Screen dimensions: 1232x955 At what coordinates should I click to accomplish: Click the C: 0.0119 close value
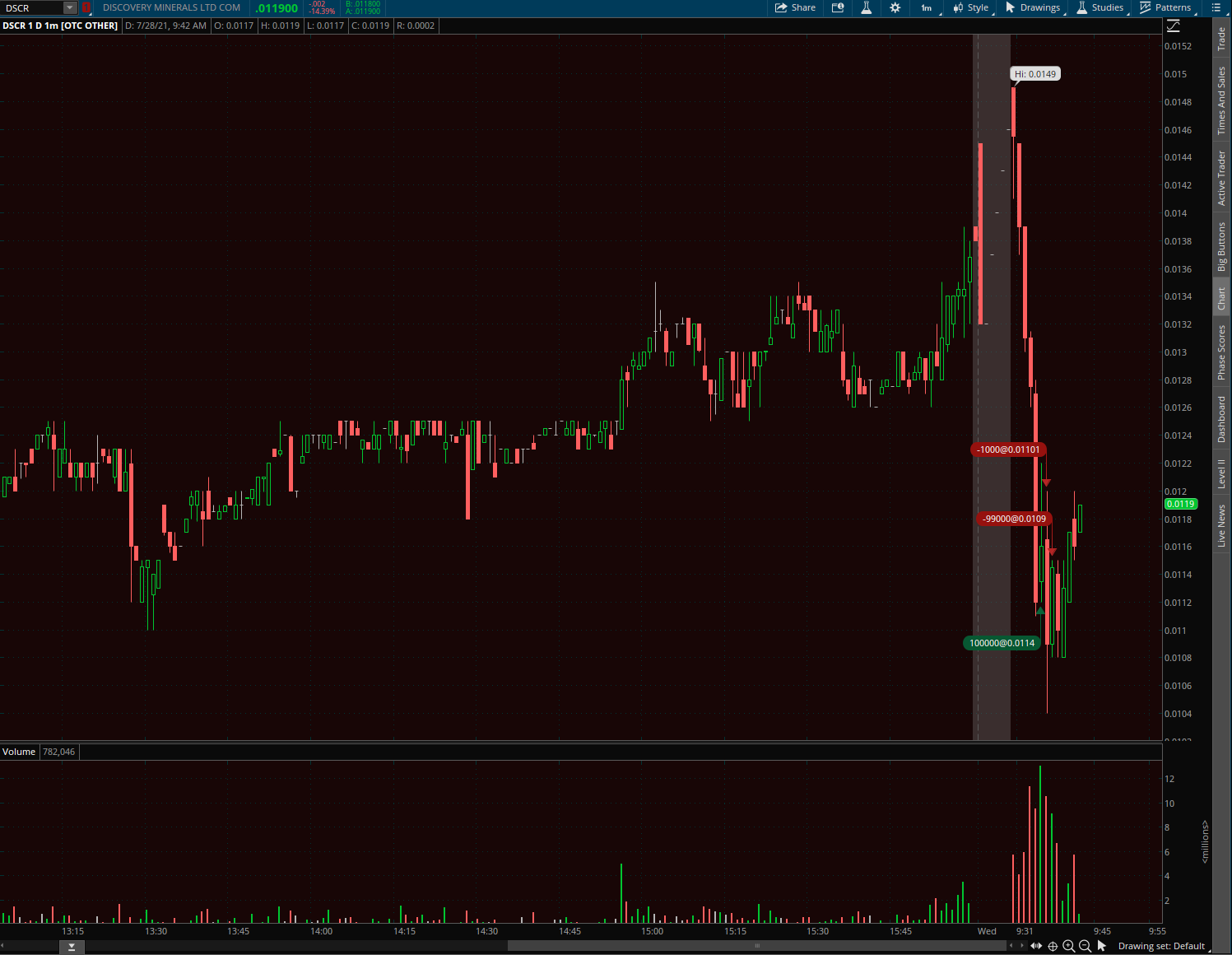click(370, 26)
